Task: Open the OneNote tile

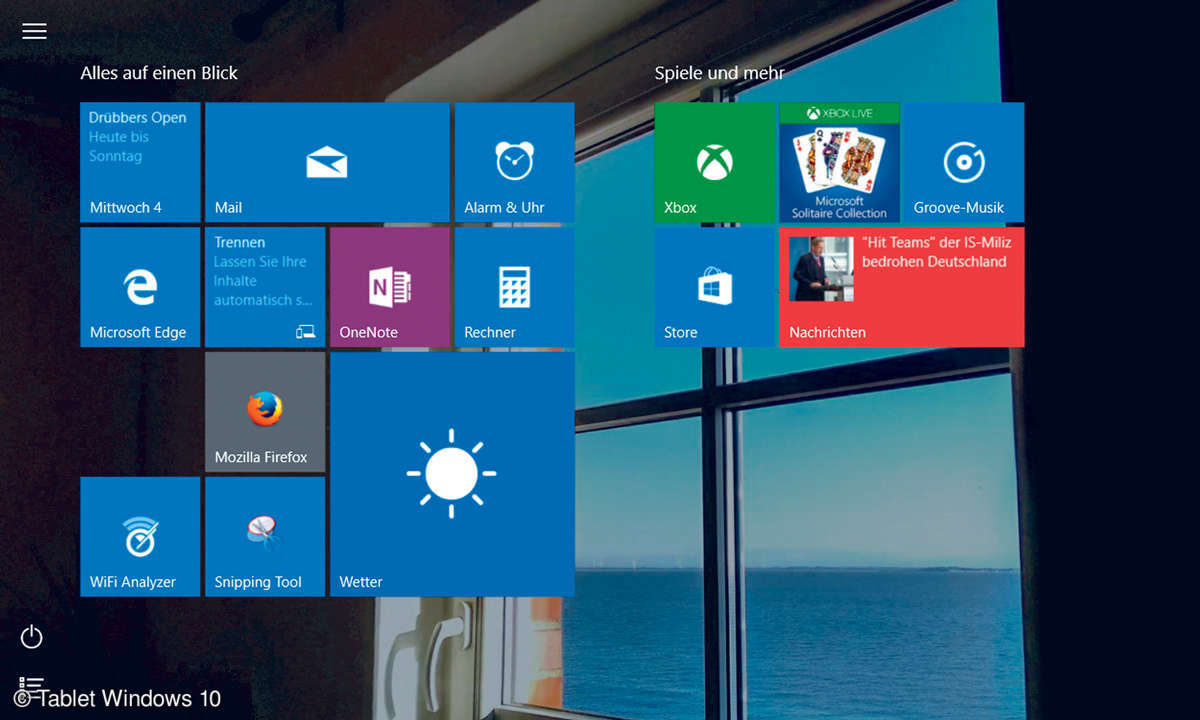Action: [x=390, y=287]
